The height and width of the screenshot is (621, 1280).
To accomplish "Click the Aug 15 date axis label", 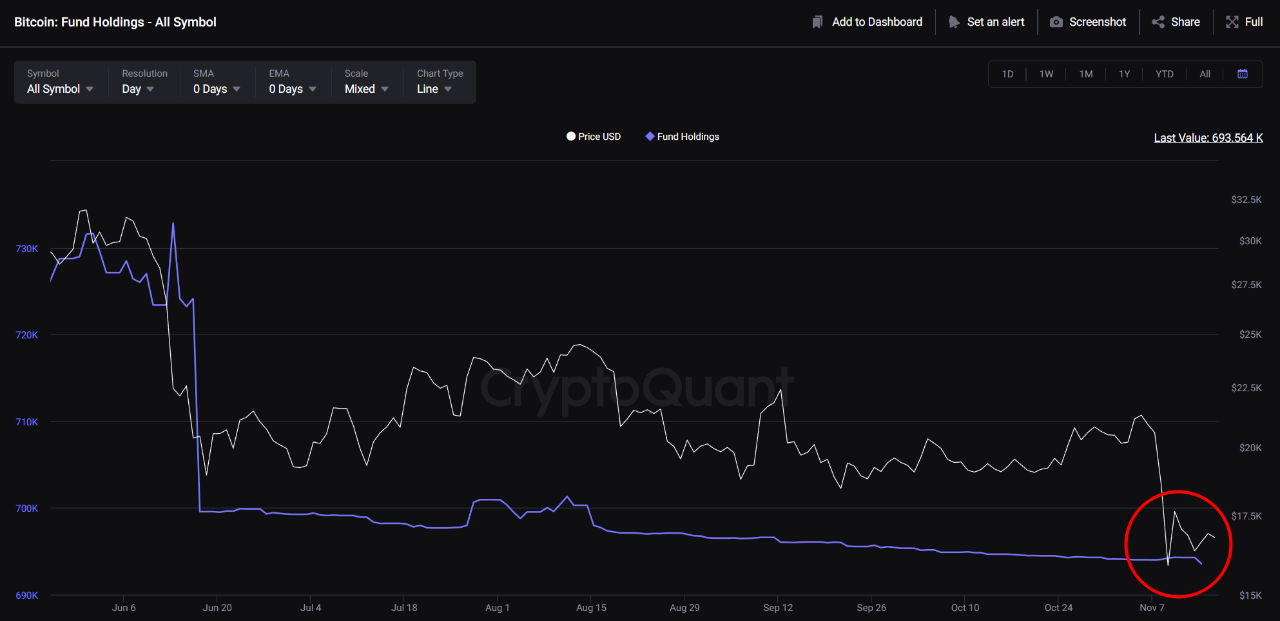I will pyautogui.click(x=591, y=608).
